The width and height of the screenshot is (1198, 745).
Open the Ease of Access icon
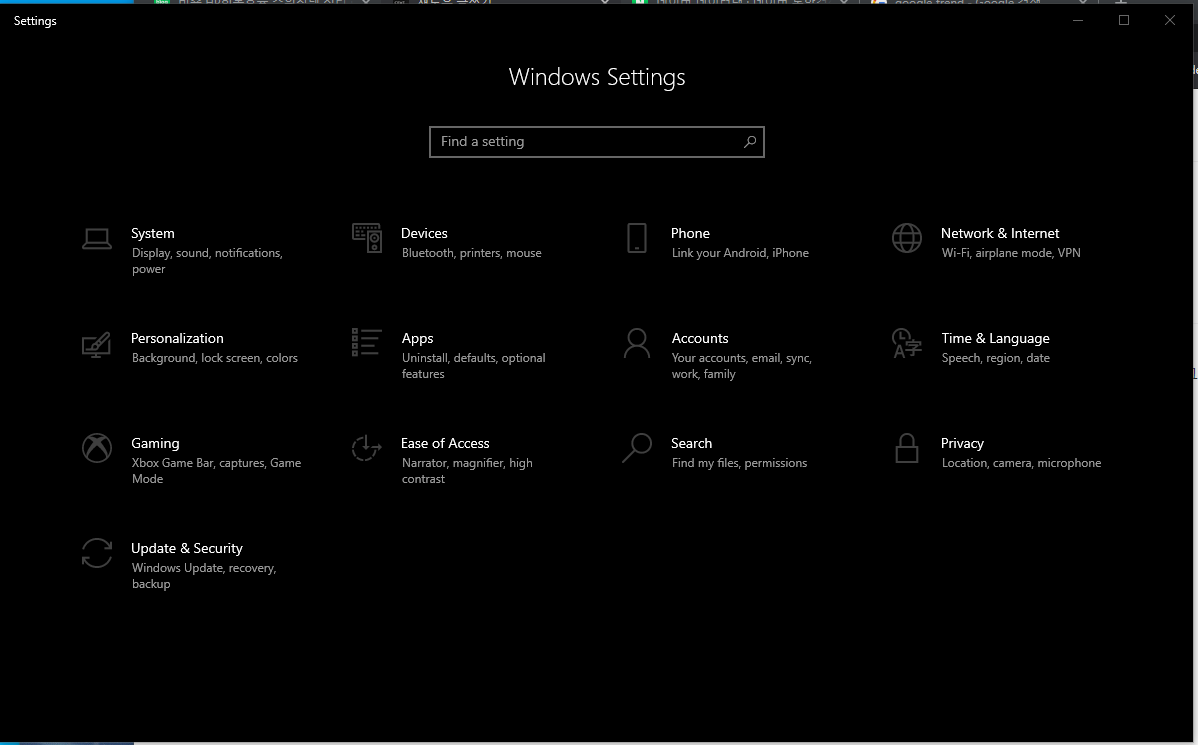(x=367, y=449)
